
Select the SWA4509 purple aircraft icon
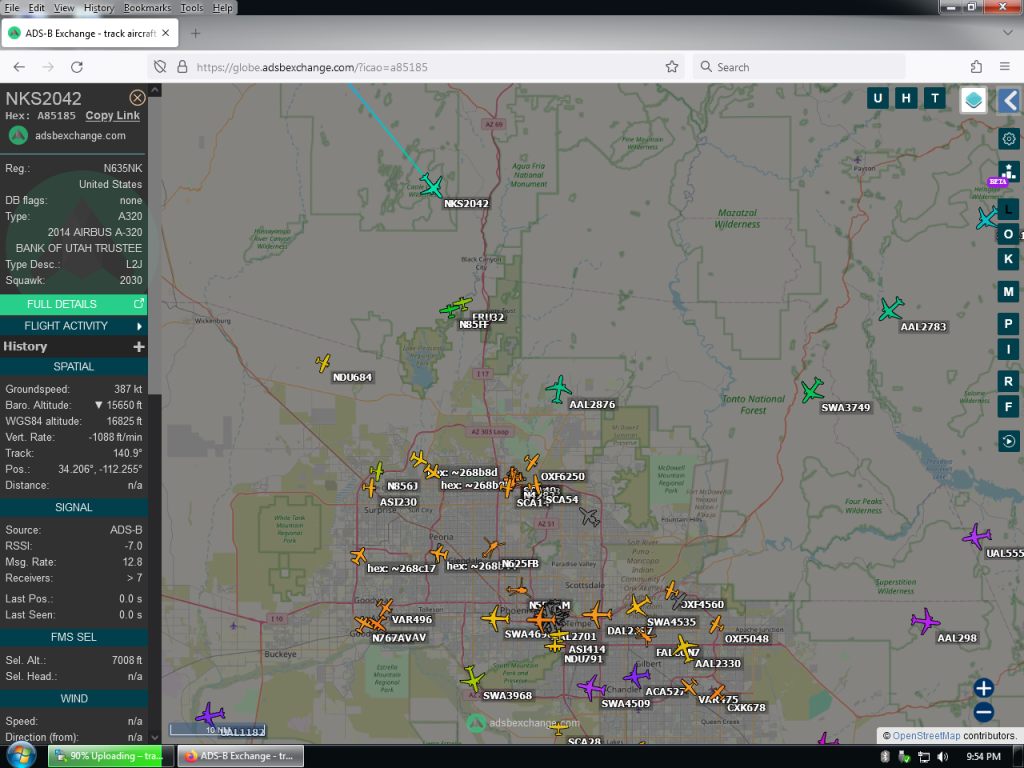(x=592, y=688)
